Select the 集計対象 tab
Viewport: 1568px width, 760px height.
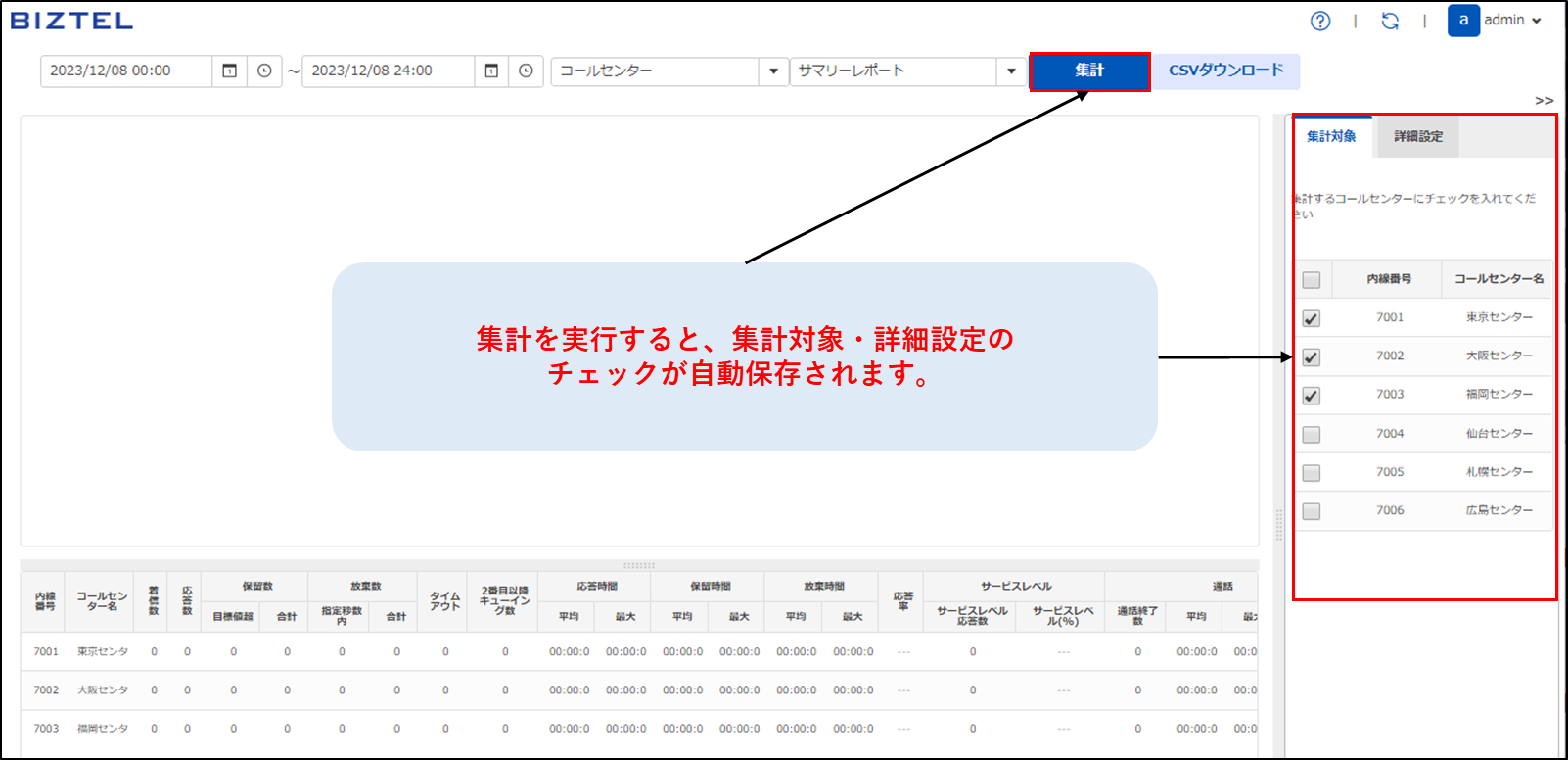(1331, 137)
